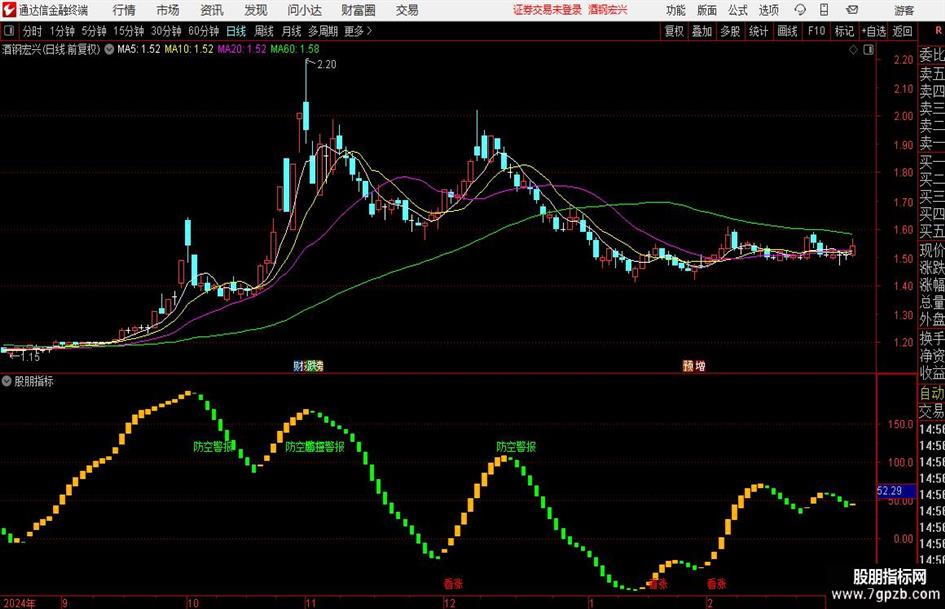This screenshot has height=609, width=945.
Task: Open the 行情 menu
Action: (124, 10)
